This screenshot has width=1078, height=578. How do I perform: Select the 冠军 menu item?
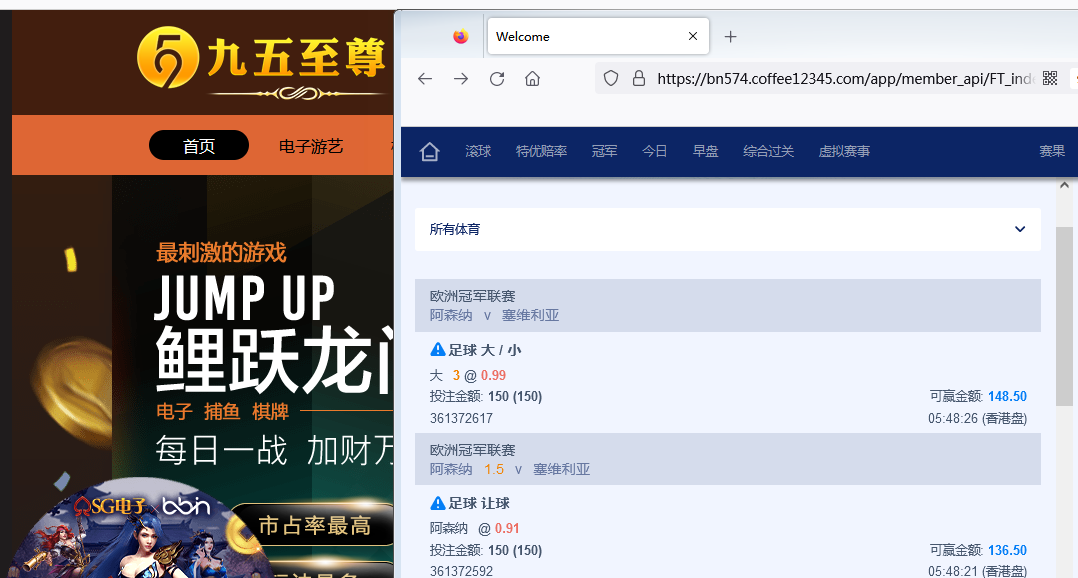point(604,152)
